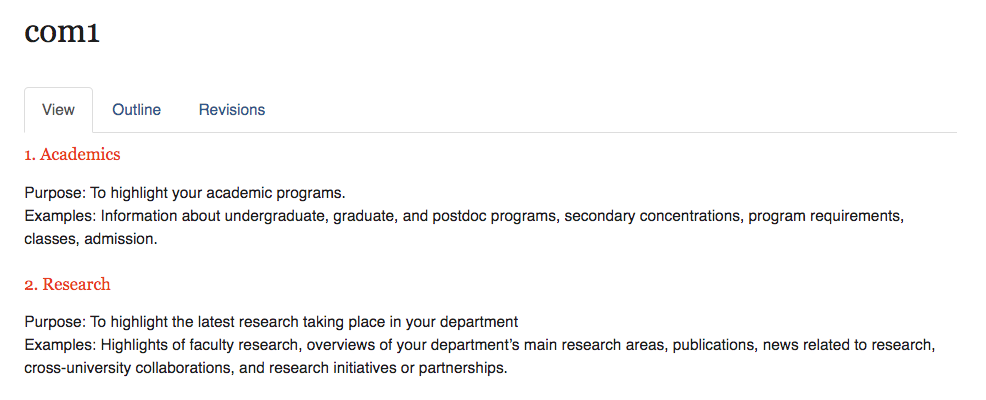Click the 'classes, admission.' text line
This screenshot has width=986, height=400.
91,239
